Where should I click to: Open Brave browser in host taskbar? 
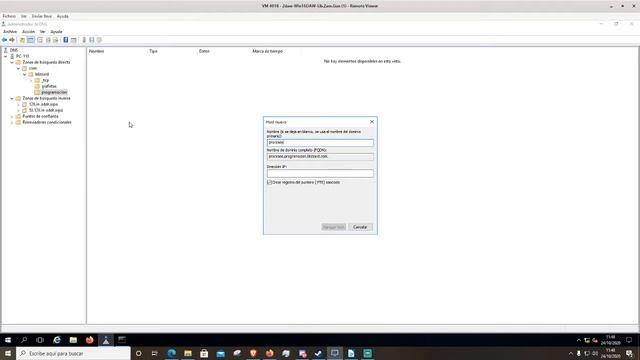click(253, 353)
